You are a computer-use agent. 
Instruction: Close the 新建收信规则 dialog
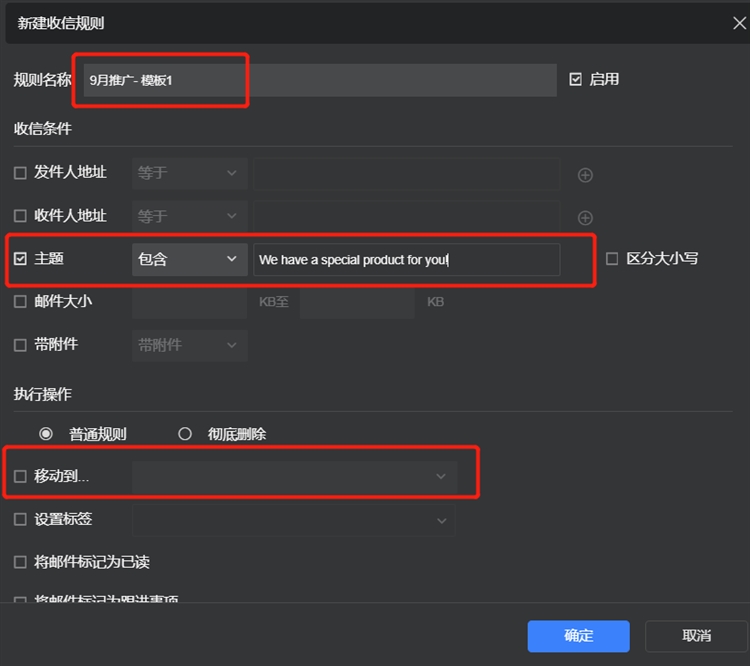tap(739, 23)
